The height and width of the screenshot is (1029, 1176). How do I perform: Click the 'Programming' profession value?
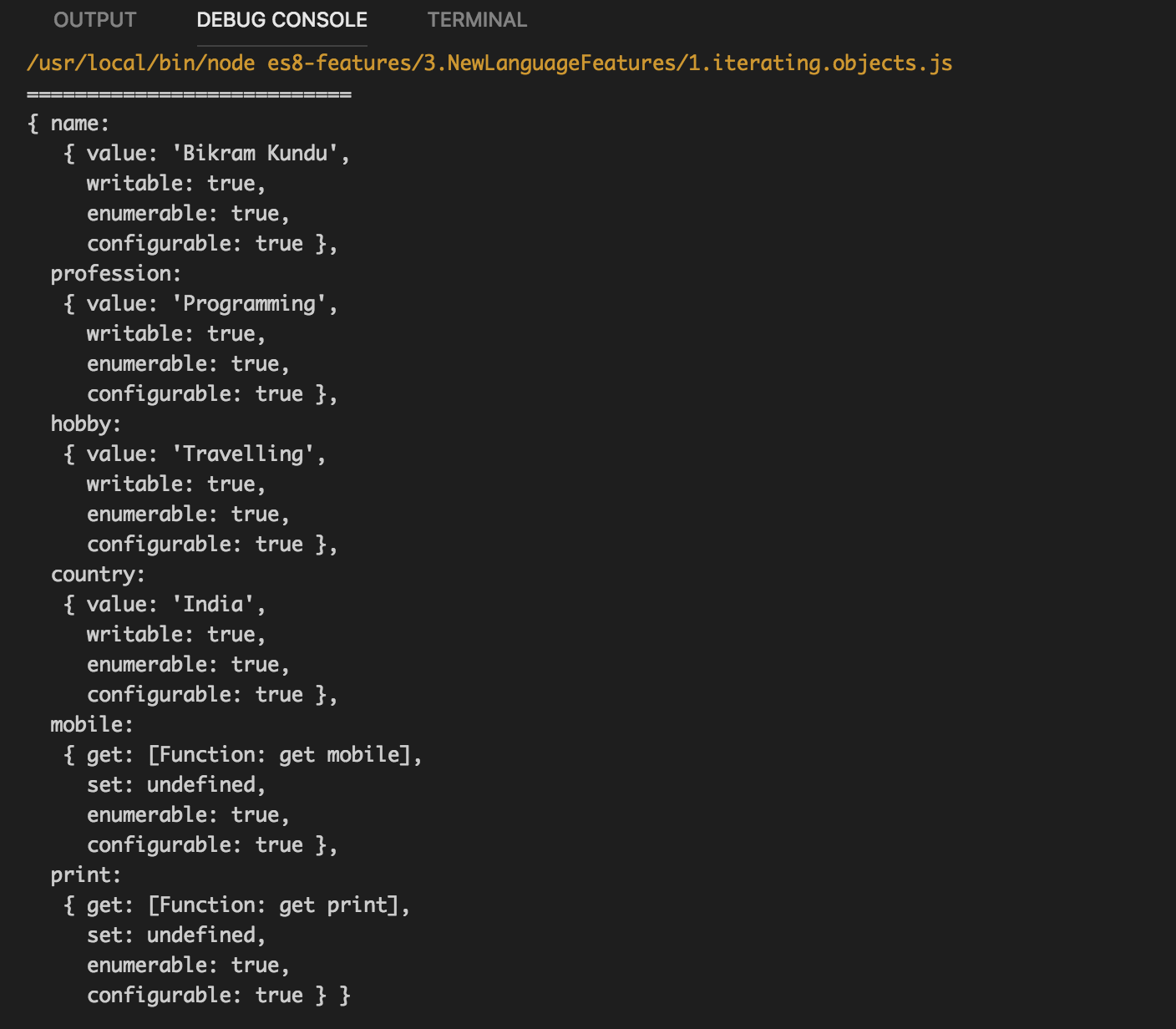click(250, 303)
